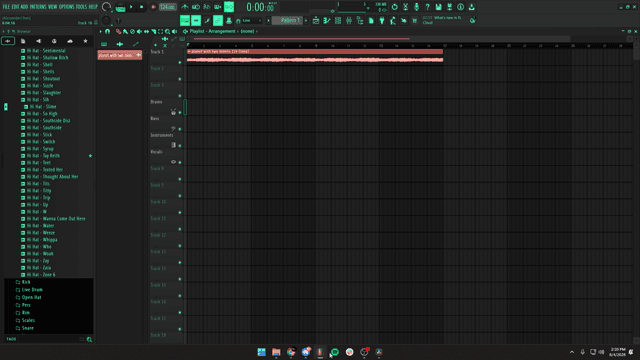The image size is (640, 360).
Task: Click the arrow after Pattern 1
Action: 306,20
